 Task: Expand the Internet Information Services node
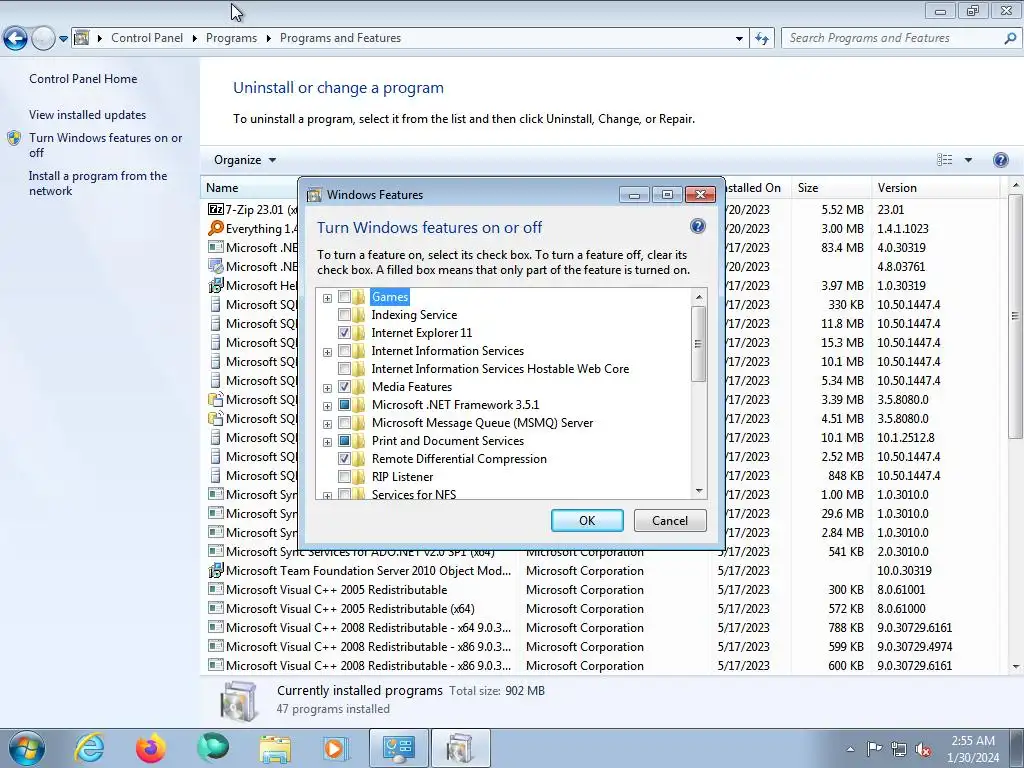327,352
